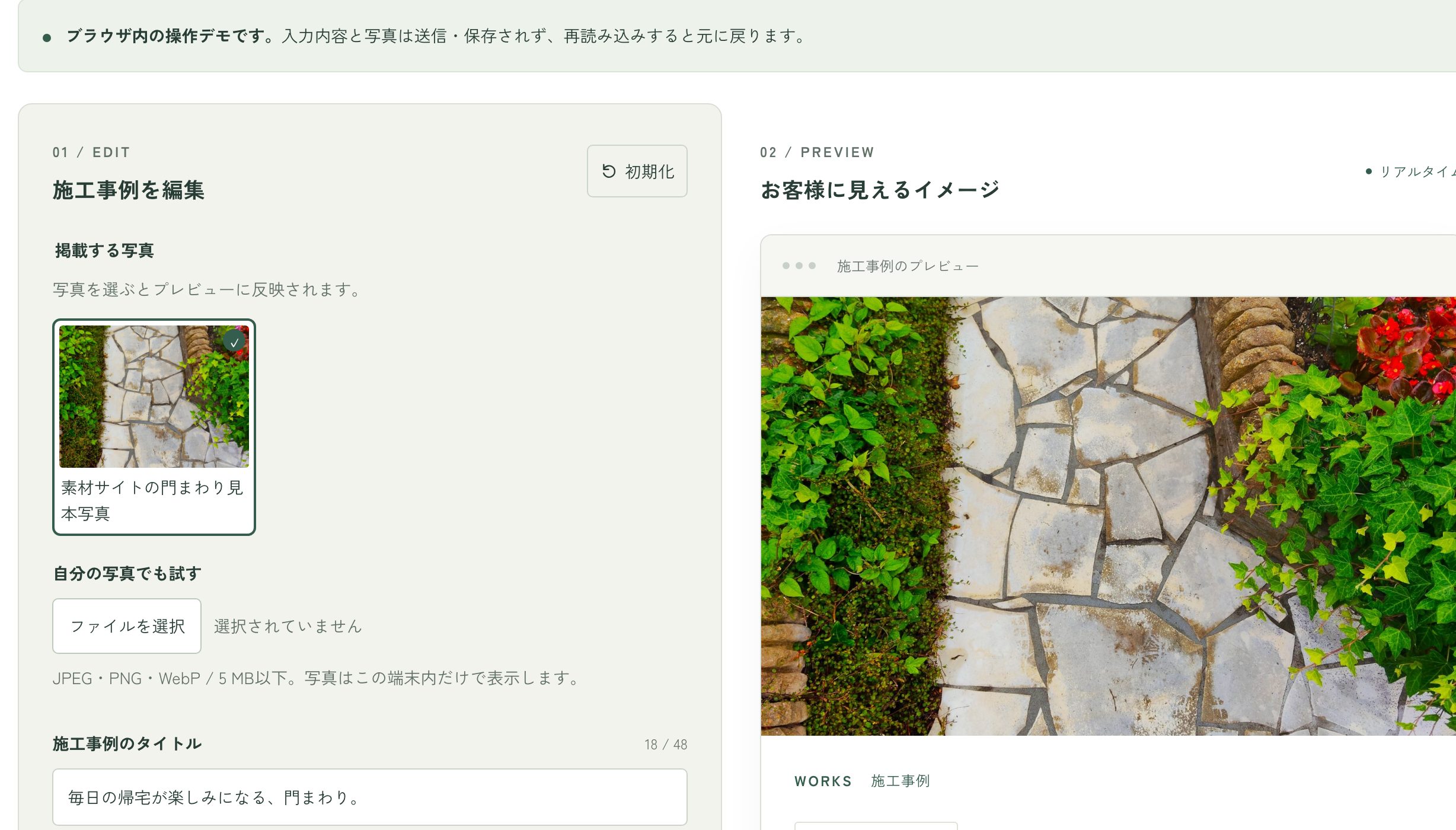Click the 02 / PREVIEW section label
Screen dimensions: 1456x830
(x=817, y=152)
